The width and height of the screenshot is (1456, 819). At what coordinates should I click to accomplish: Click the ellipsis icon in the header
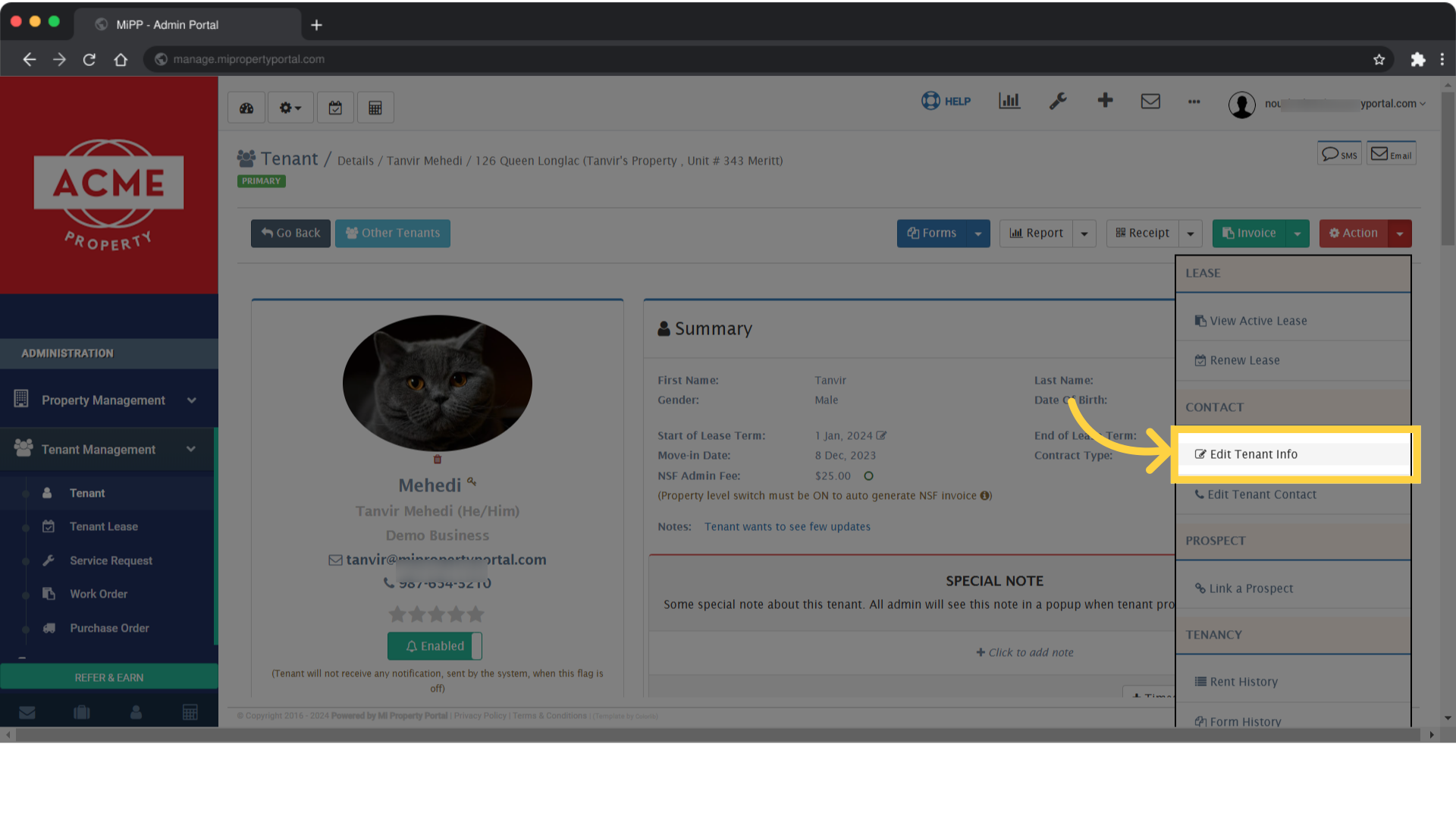click(1194, 102)
